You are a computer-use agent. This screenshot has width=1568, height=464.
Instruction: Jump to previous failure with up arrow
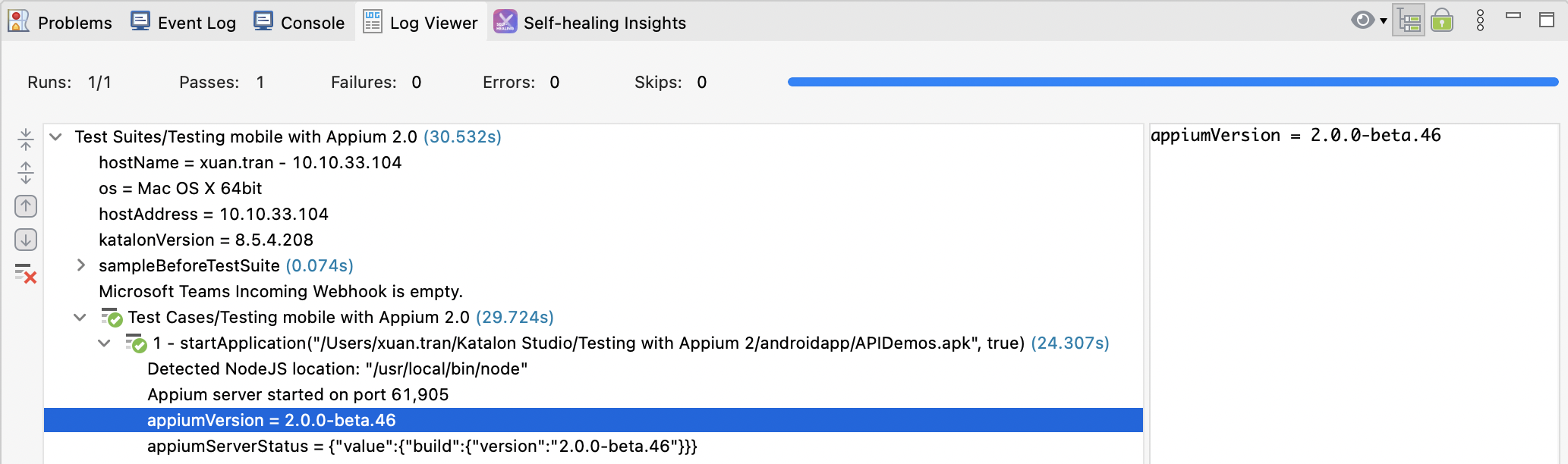(26, 206)
